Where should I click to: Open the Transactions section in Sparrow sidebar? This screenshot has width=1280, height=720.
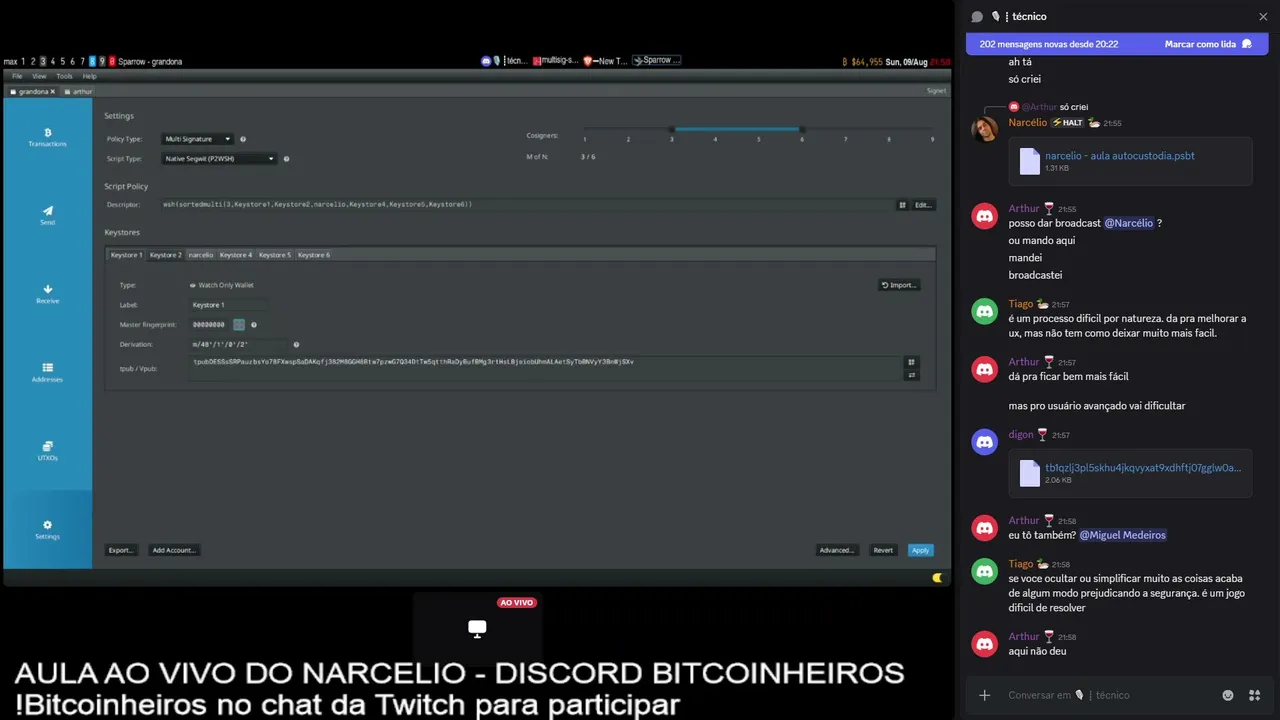tap(47, 137)
